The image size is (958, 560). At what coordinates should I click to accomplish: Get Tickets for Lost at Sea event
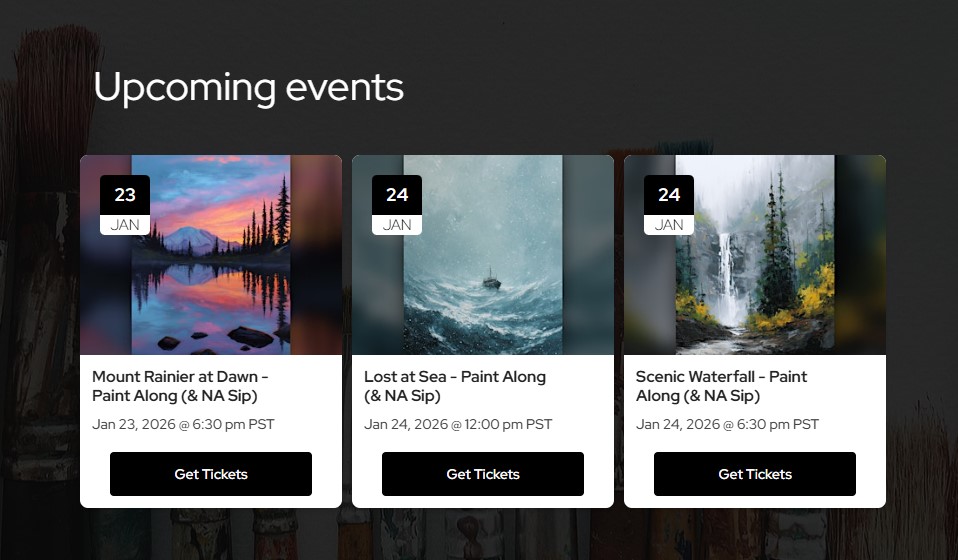tap(483, 474)
